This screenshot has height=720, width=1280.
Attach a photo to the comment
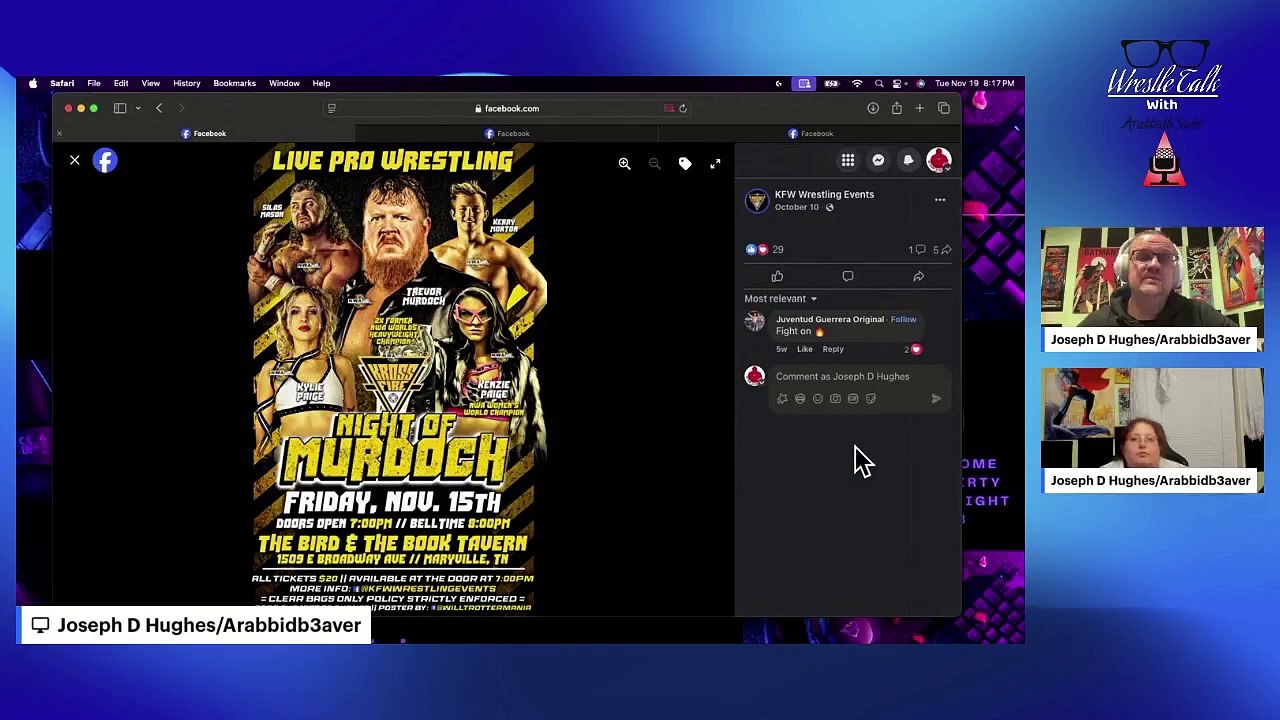coord(835,398)
